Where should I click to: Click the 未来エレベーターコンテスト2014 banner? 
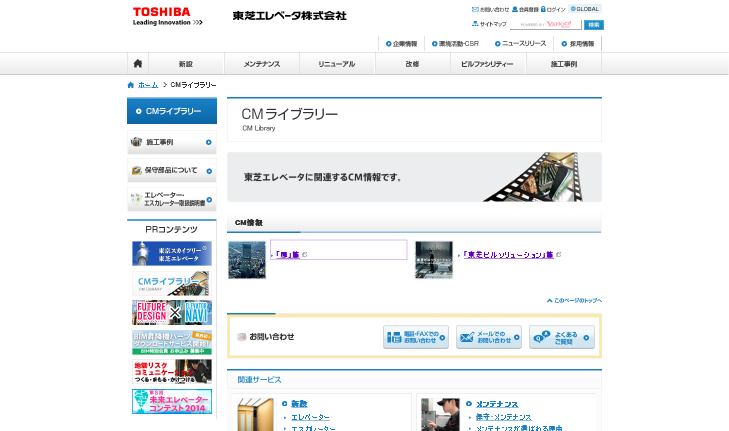tap(172, 401)
